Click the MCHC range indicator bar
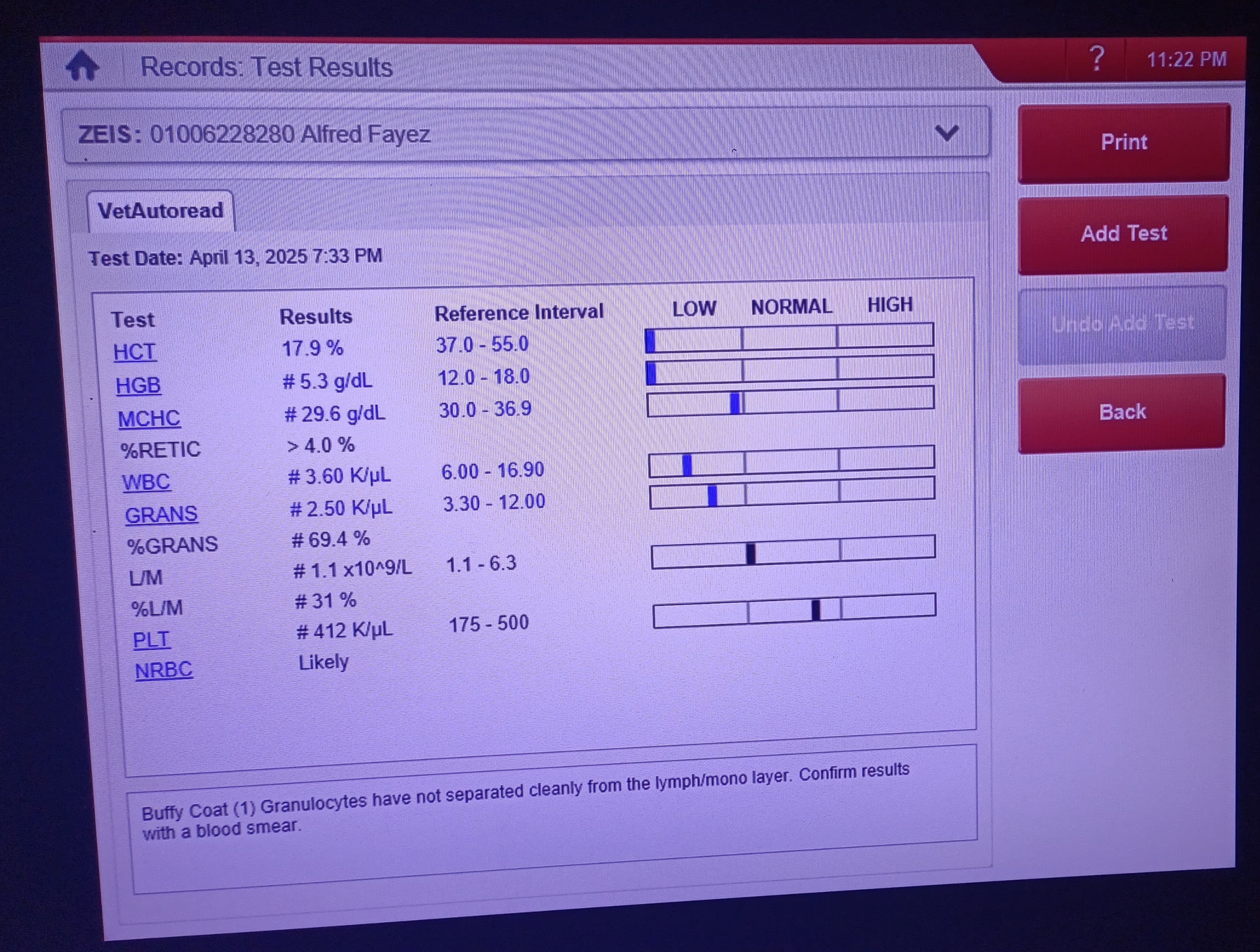 (790, 401)
